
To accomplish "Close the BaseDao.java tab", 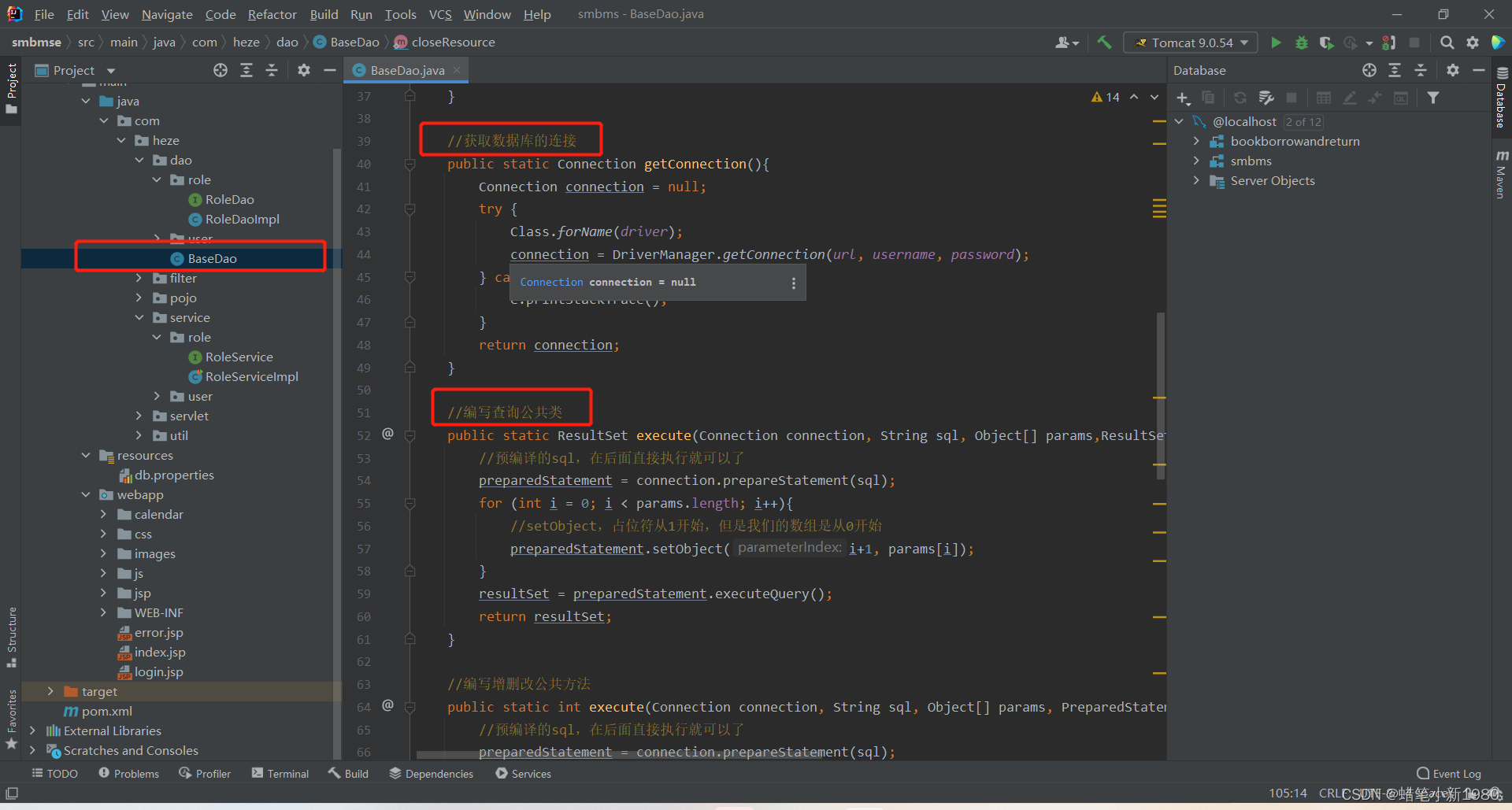I will point(457,70).
